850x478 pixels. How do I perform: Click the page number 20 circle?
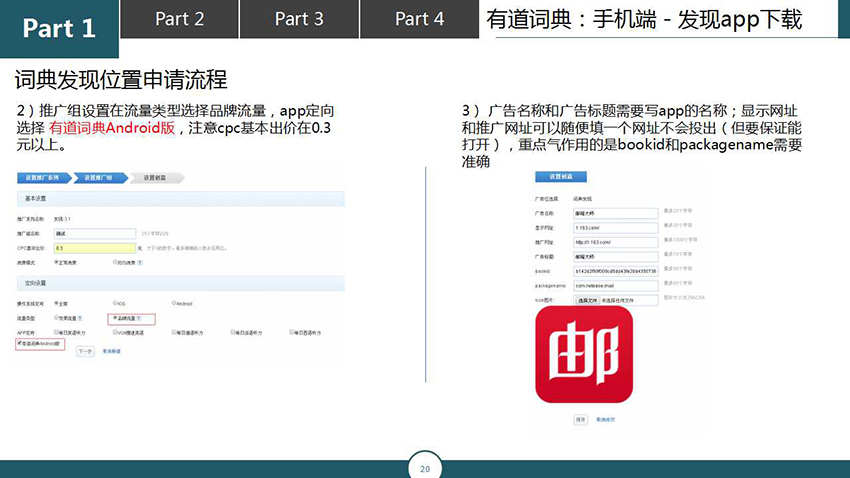(x=425, y=467)
